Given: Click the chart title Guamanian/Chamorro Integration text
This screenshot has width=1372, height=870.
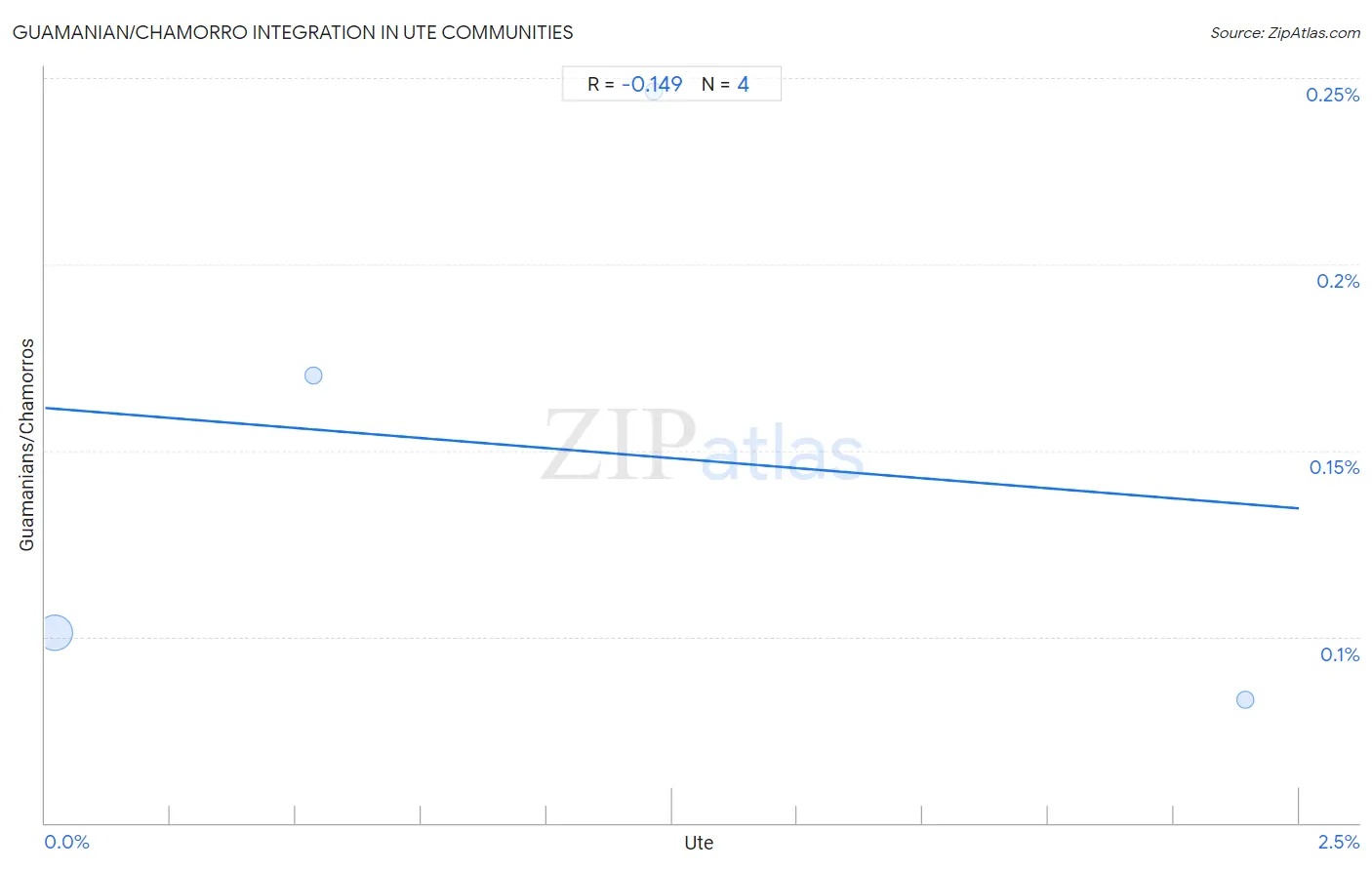Looking at the screenshot, I should click(x=293, y=32).
